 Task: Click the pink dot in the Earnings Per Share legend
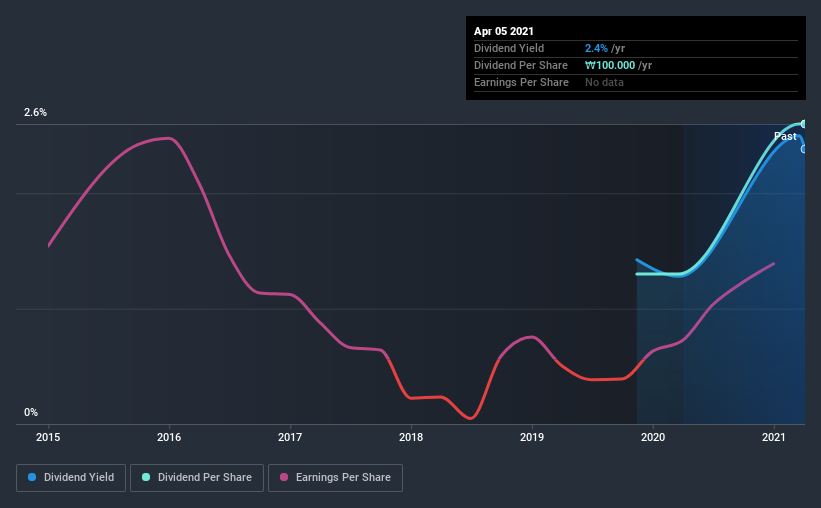pos(284,478)
